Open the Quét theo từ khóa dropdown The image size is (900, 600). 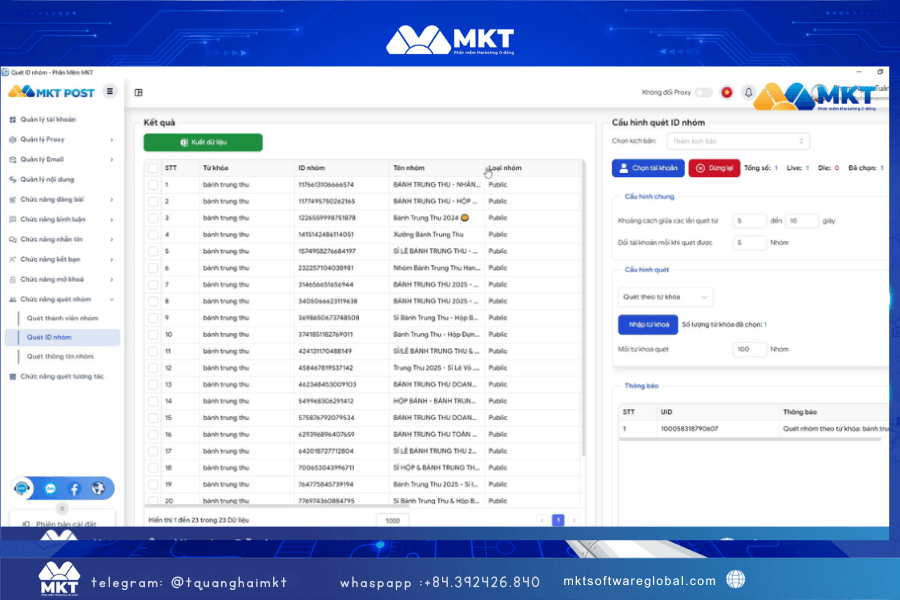(x=665, y=297)
